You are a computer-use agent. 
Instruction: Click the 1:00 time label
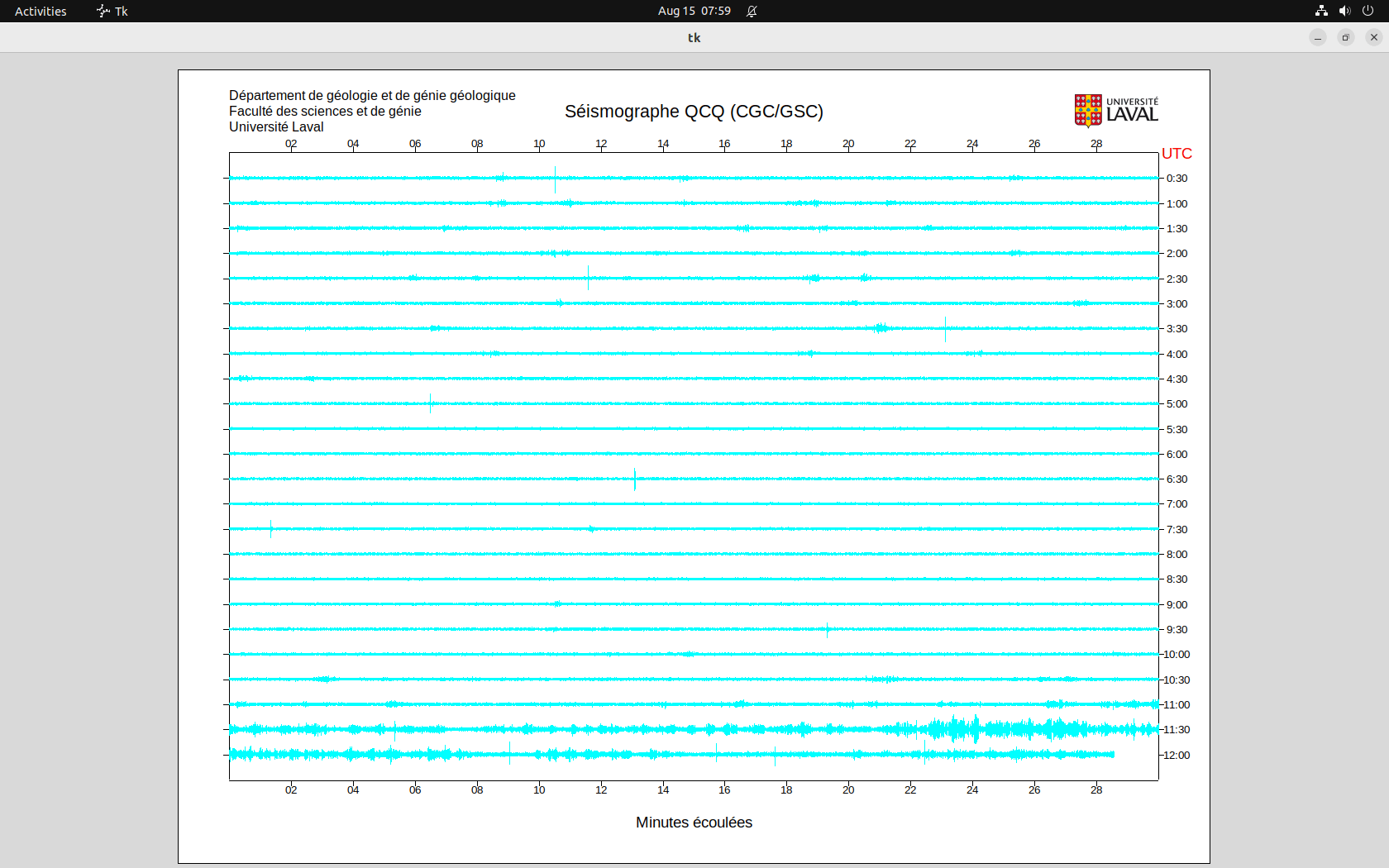pos(1177,204)
